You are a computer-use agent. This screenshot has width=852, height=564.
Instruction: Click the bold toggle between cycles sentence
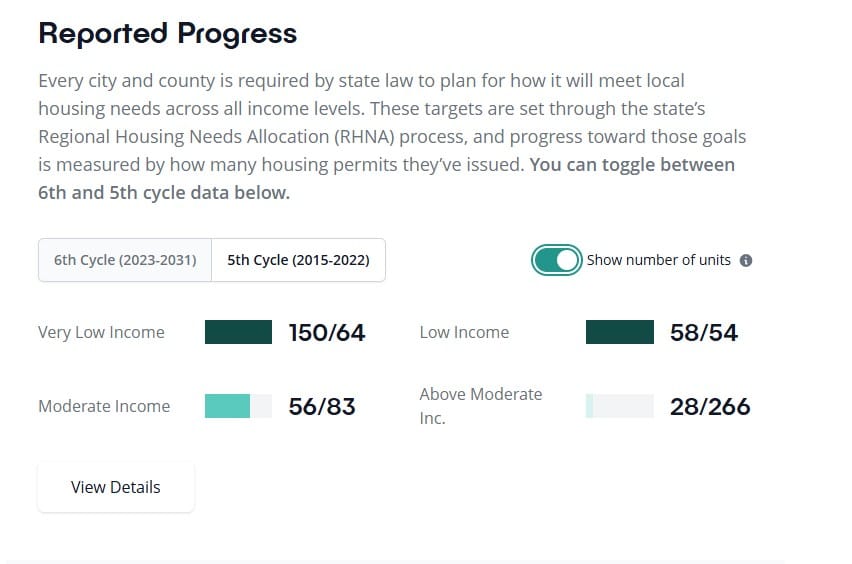[386, 178]
